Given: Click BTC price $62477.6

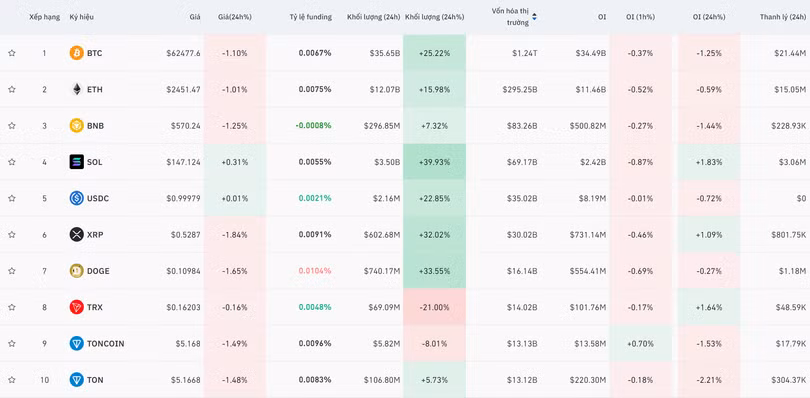Looking at the screenshot, I should coord(183,53).
